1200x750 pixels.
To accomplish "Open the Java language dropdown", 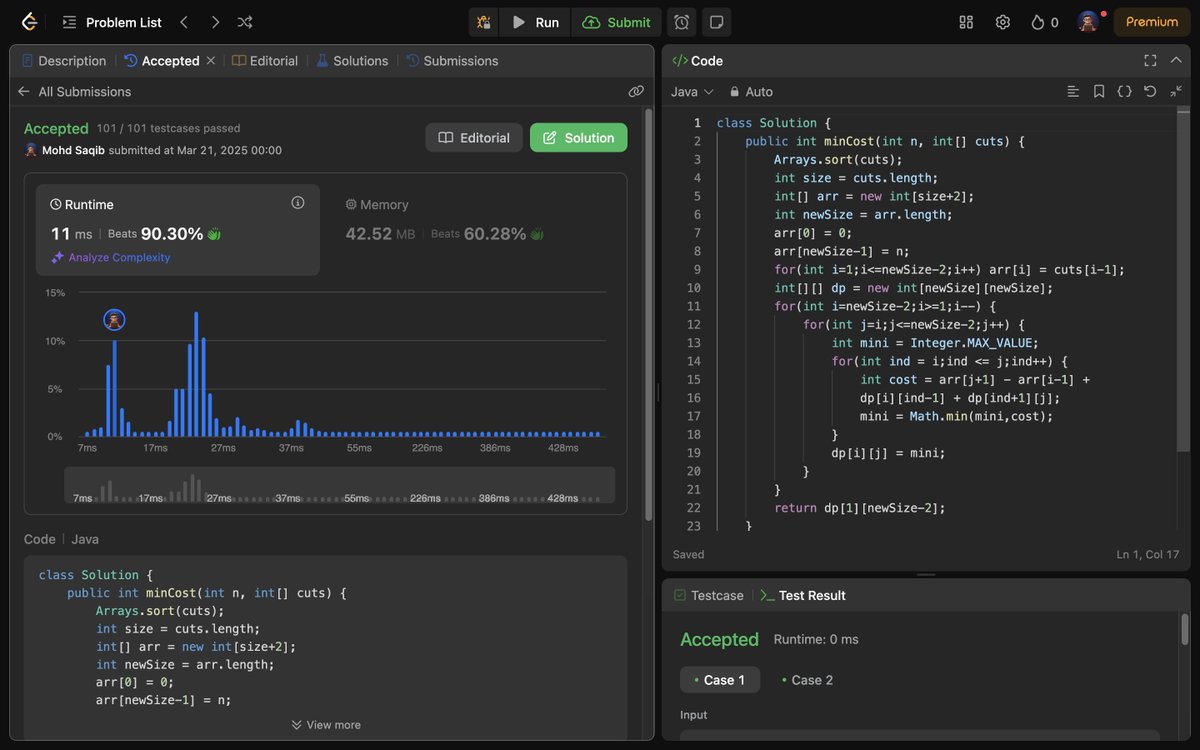I will pyautogui.click(x=692, y=91).
